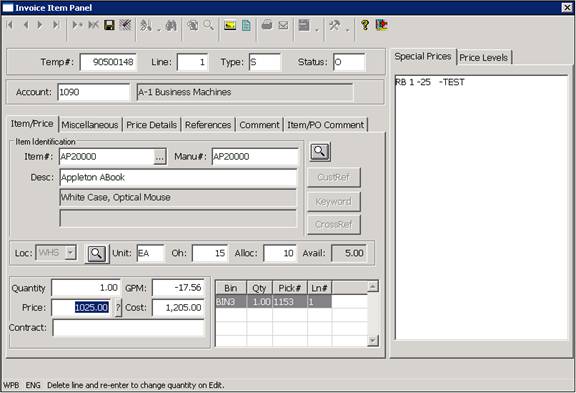
Task: Click the Pick# column header
Action: 290,288
